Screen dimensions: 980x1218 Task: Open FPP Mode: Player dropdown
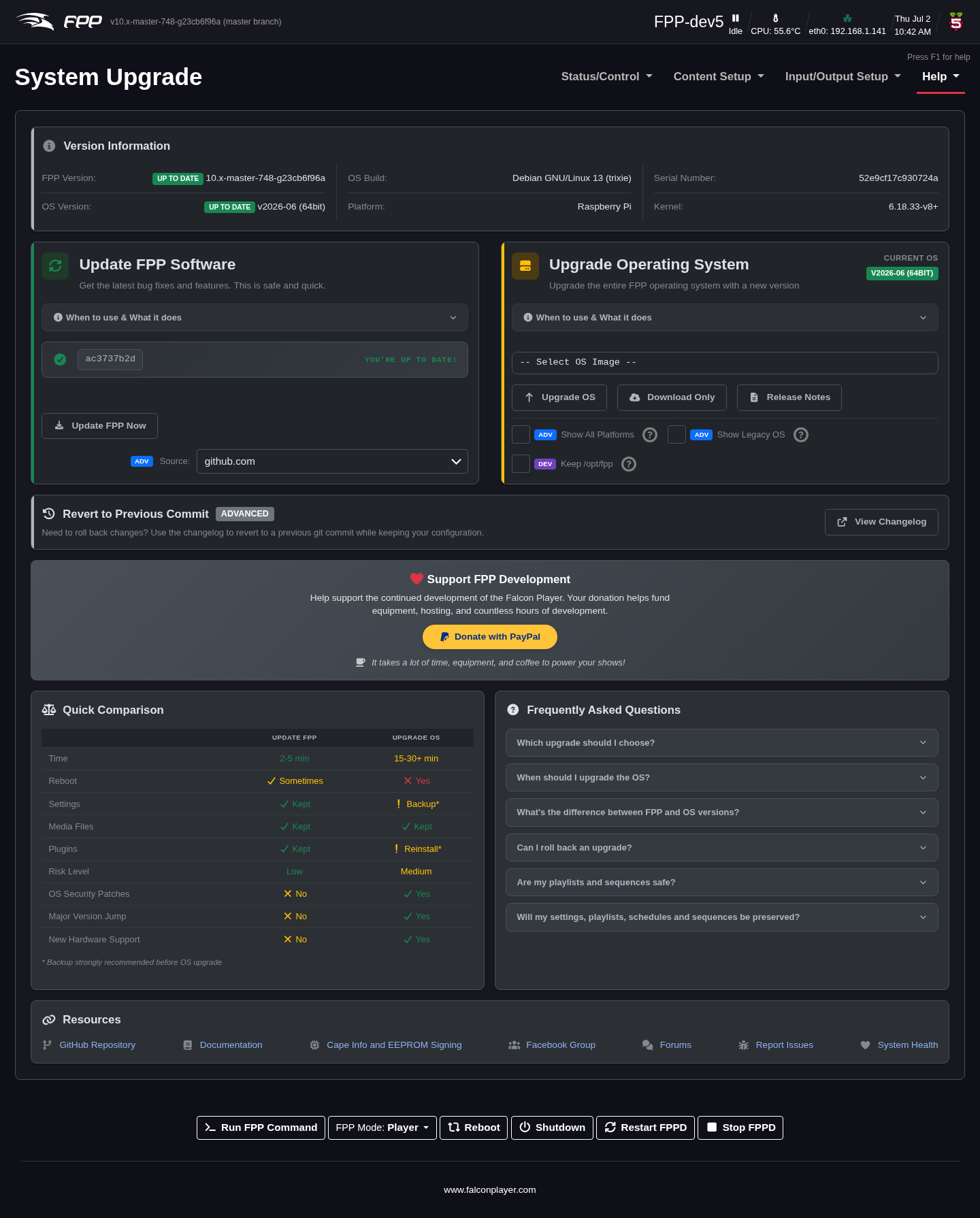click(x=382, y=1128)
